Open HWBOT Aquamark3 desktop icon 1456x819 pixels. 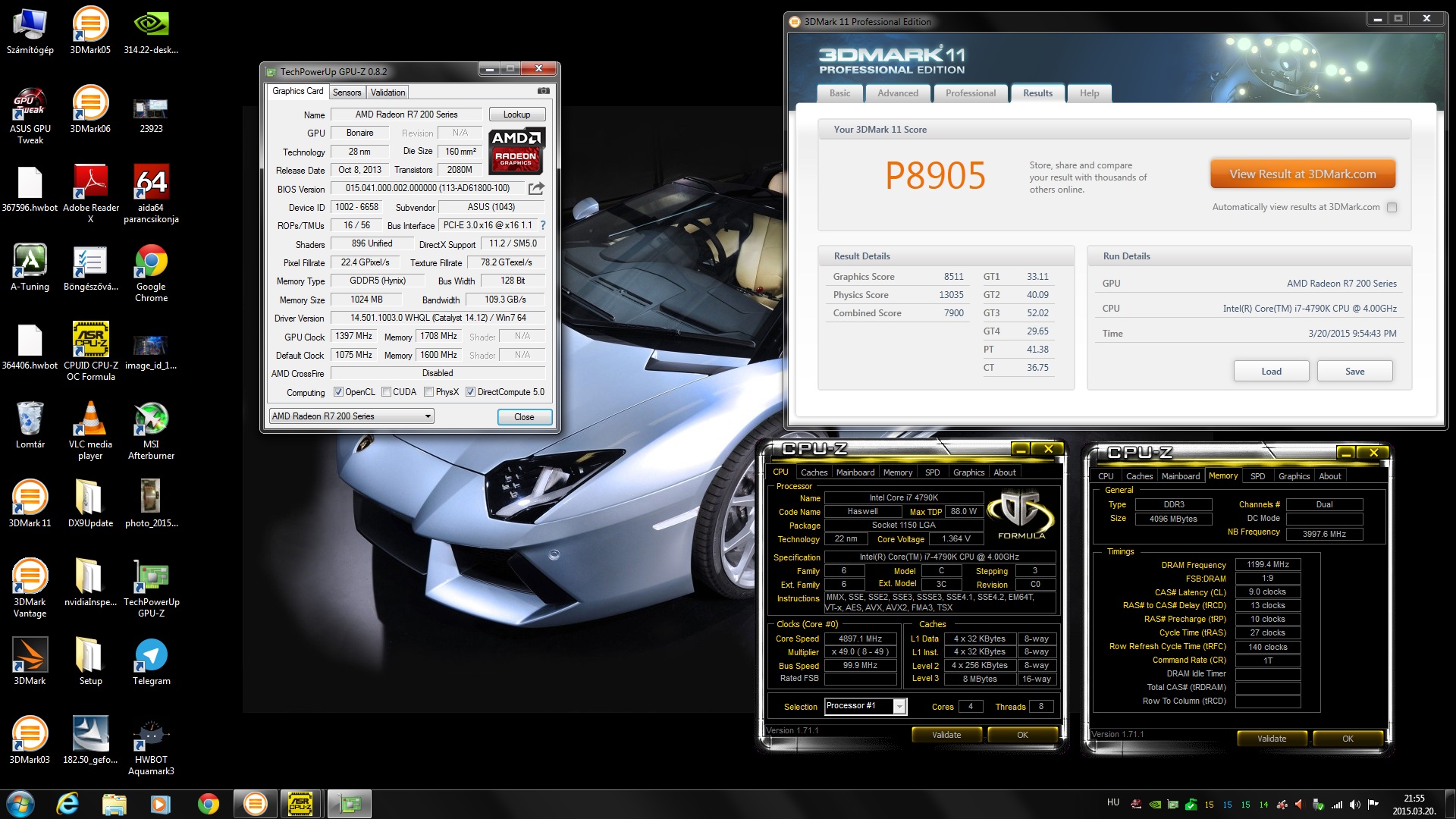click(151, 745)
